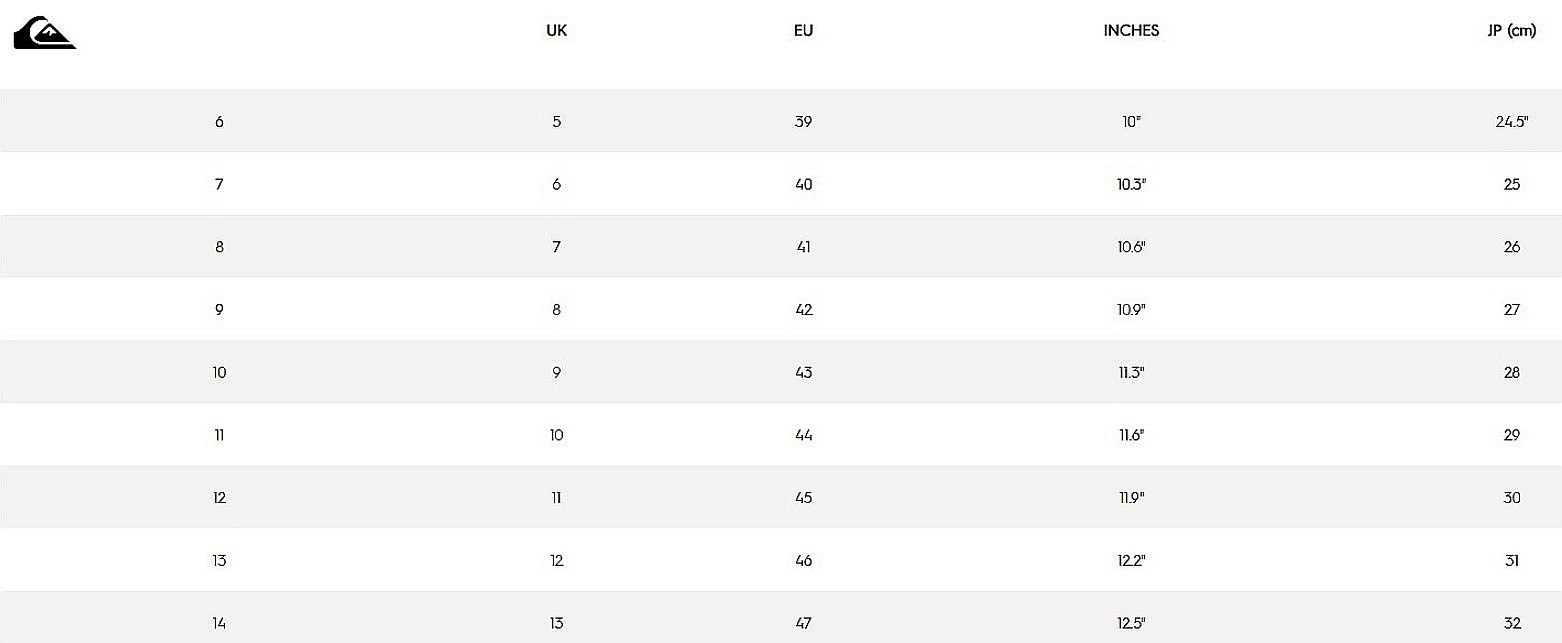
Task: Select the size 6 row label
Action: point(219,122)
